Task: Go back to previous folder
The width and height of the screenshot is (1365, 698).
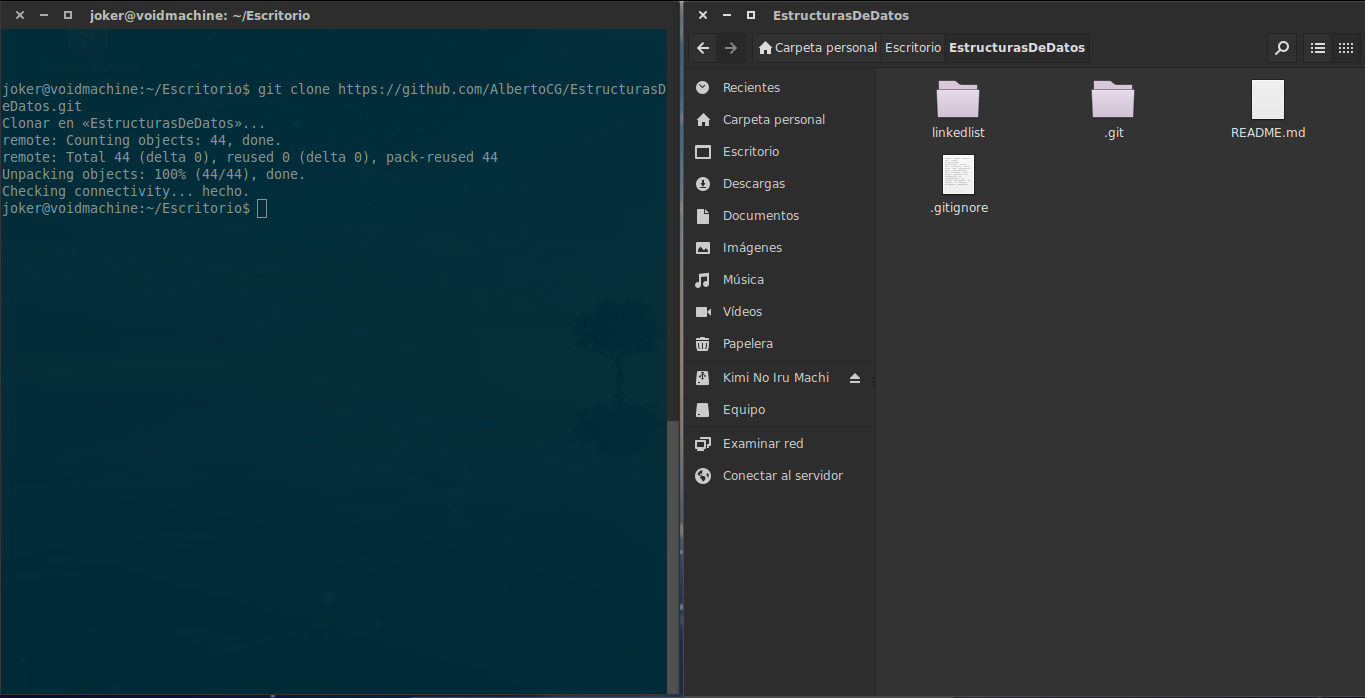Action: 703,47
